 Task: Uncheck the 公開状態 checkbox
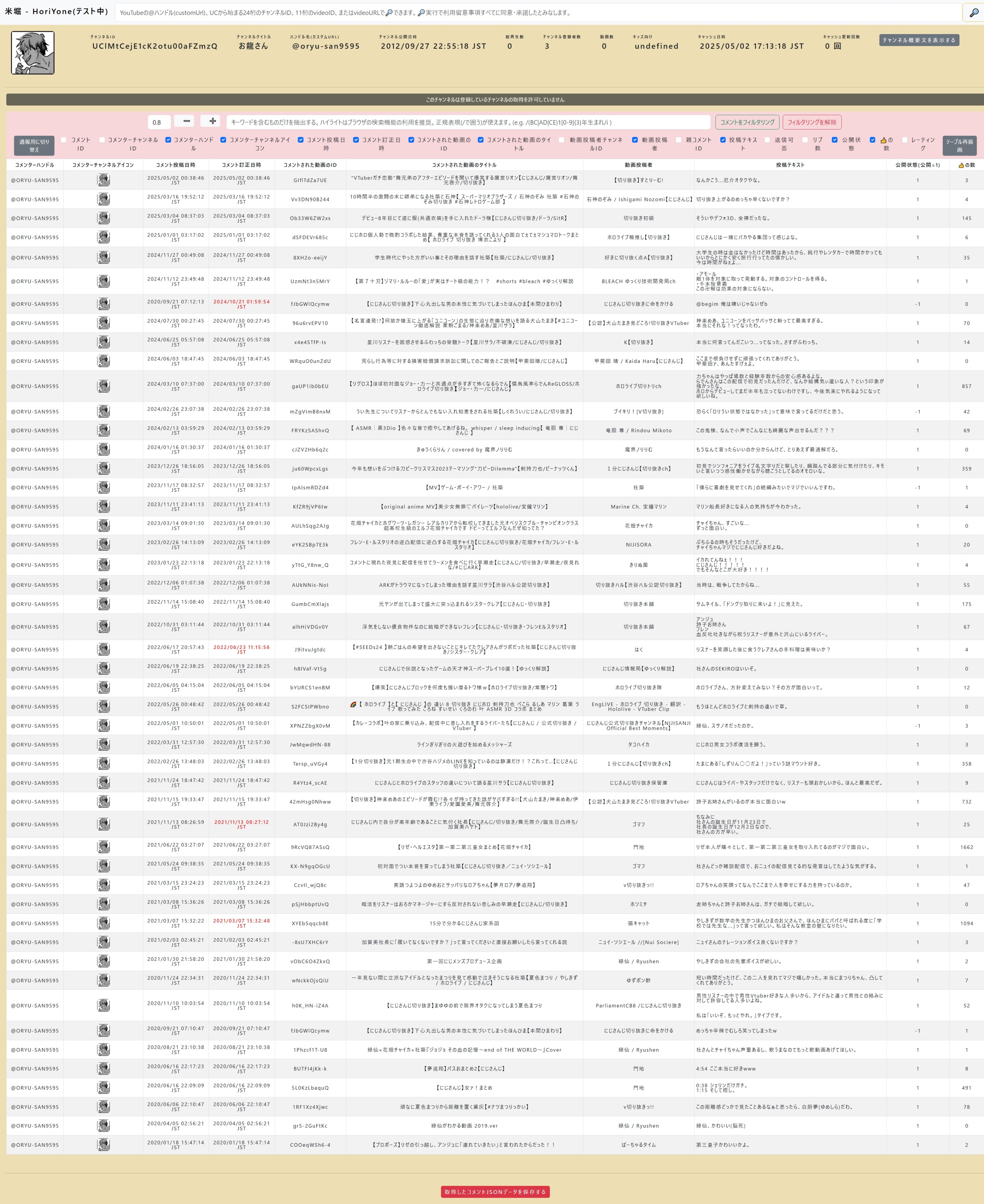[834, 140]
